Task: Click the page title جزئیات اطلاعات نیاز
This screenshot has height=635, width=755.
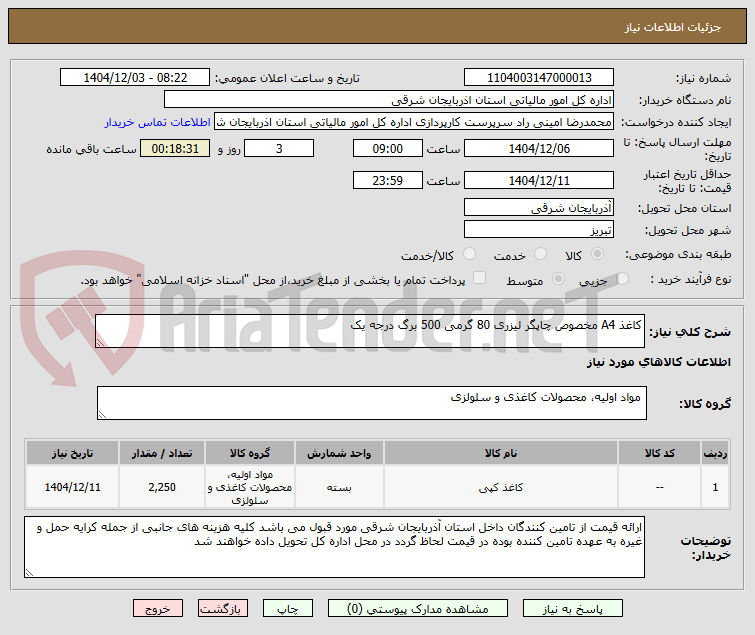Action: [673, 27]
